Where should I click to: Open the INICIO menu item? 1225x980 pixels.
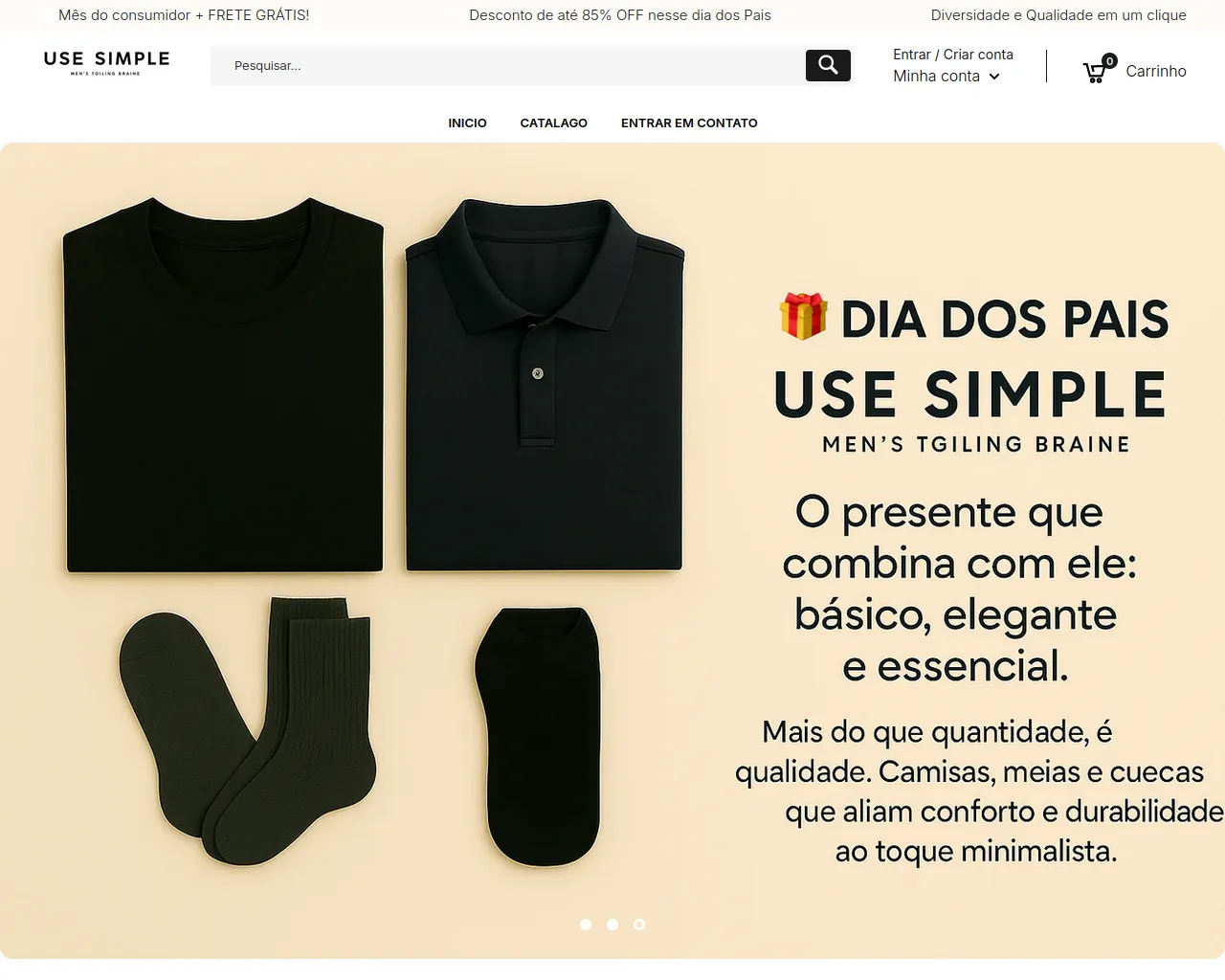pos(467,122)
